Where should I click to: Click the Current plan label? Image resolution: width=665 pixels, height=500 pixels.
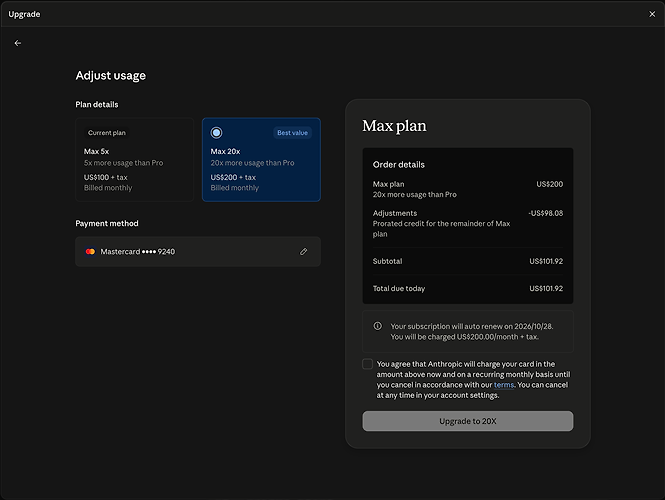coord(106,133)
